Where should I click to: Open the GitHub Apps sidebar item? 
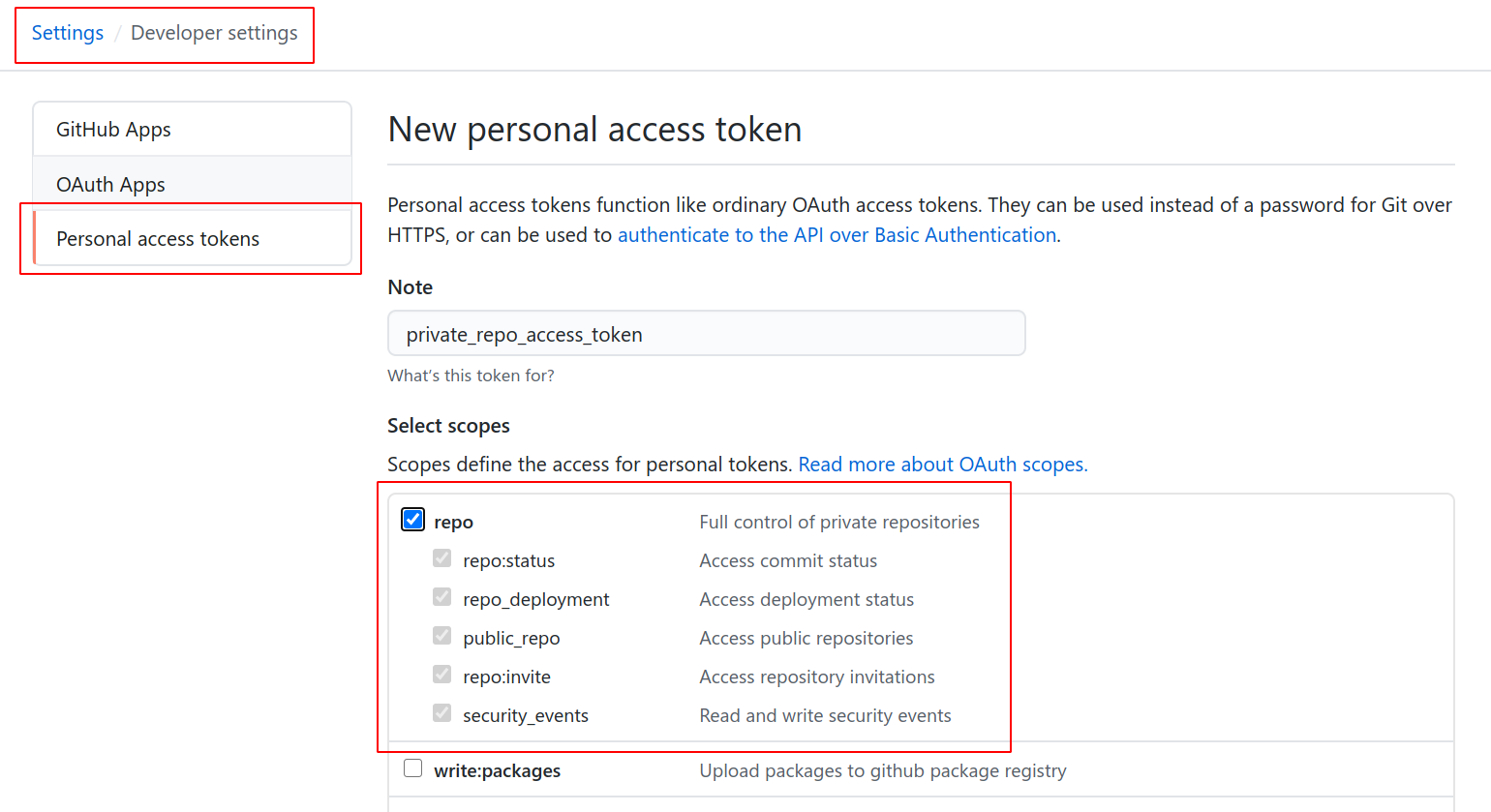113,130
